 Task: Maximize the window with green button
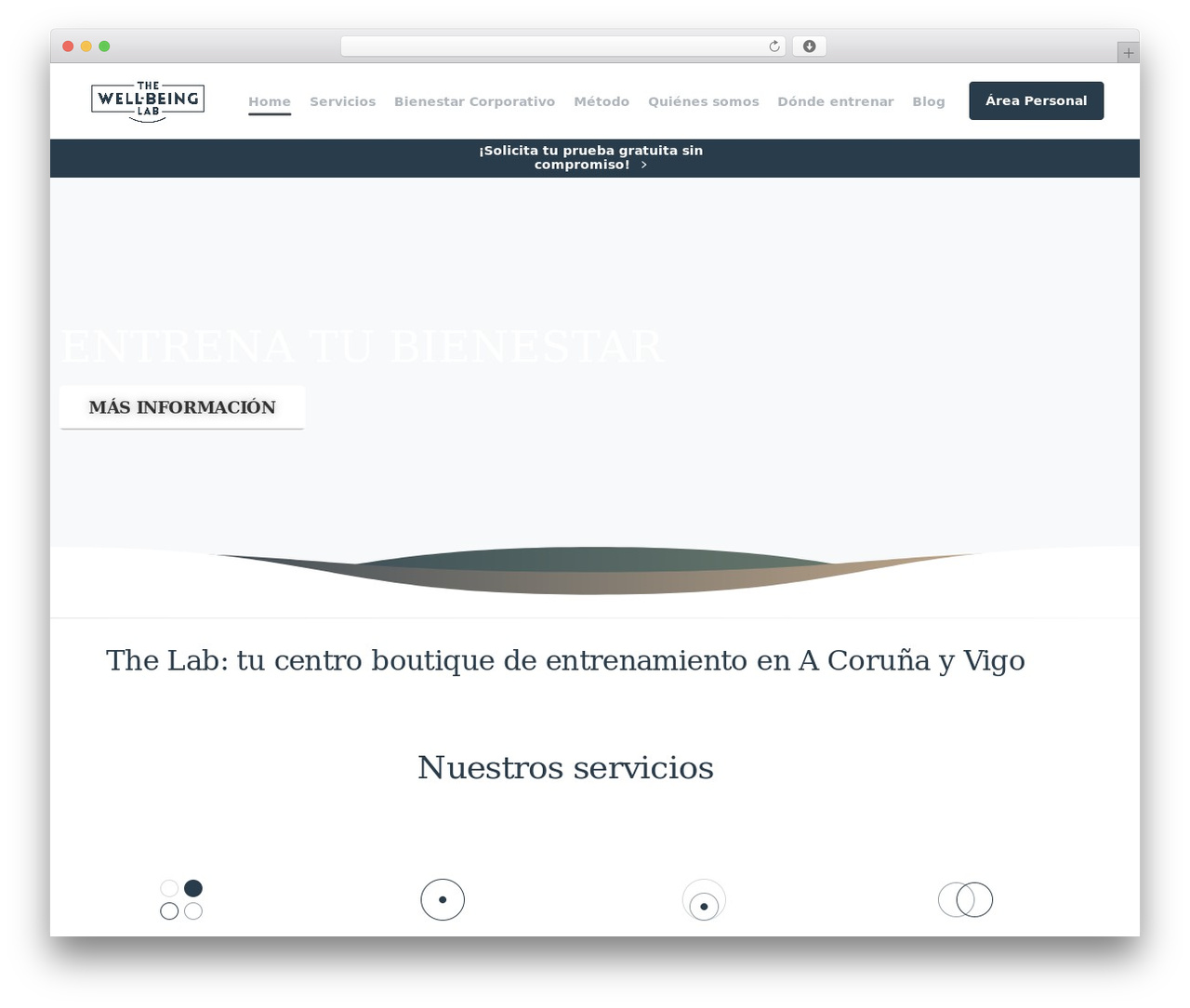(x=104, y=46)
